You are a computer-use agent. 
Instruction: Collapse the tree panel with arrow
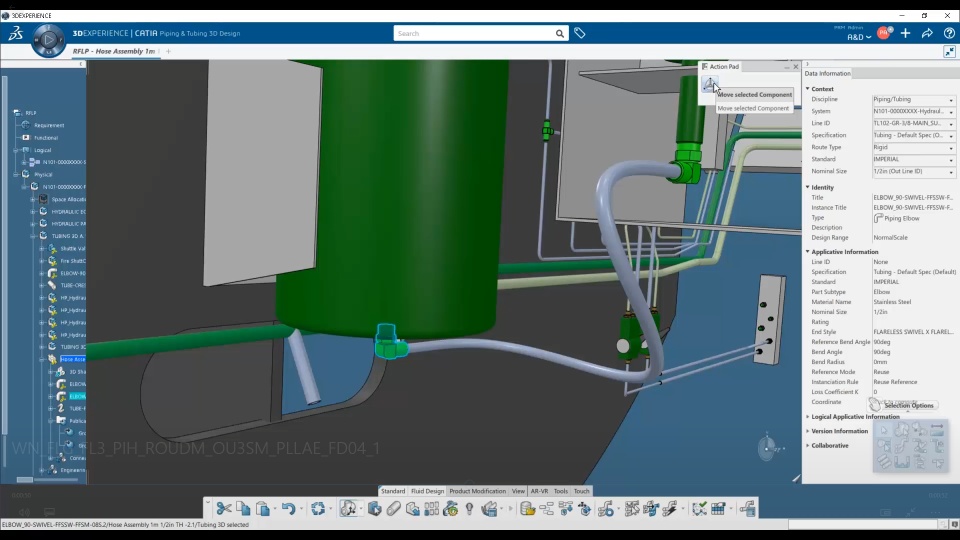point(81,64)
